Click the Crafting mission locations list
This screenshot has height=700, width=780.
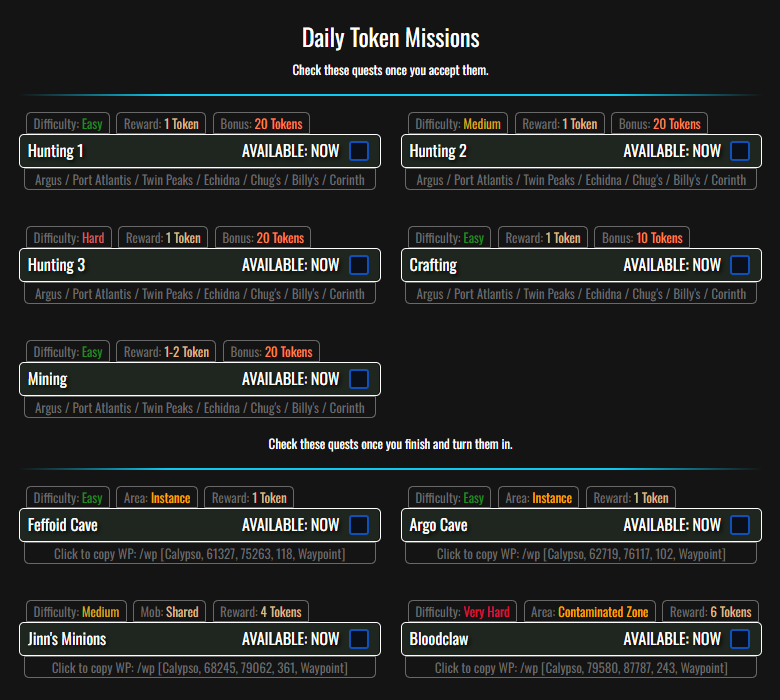[581, 294]
